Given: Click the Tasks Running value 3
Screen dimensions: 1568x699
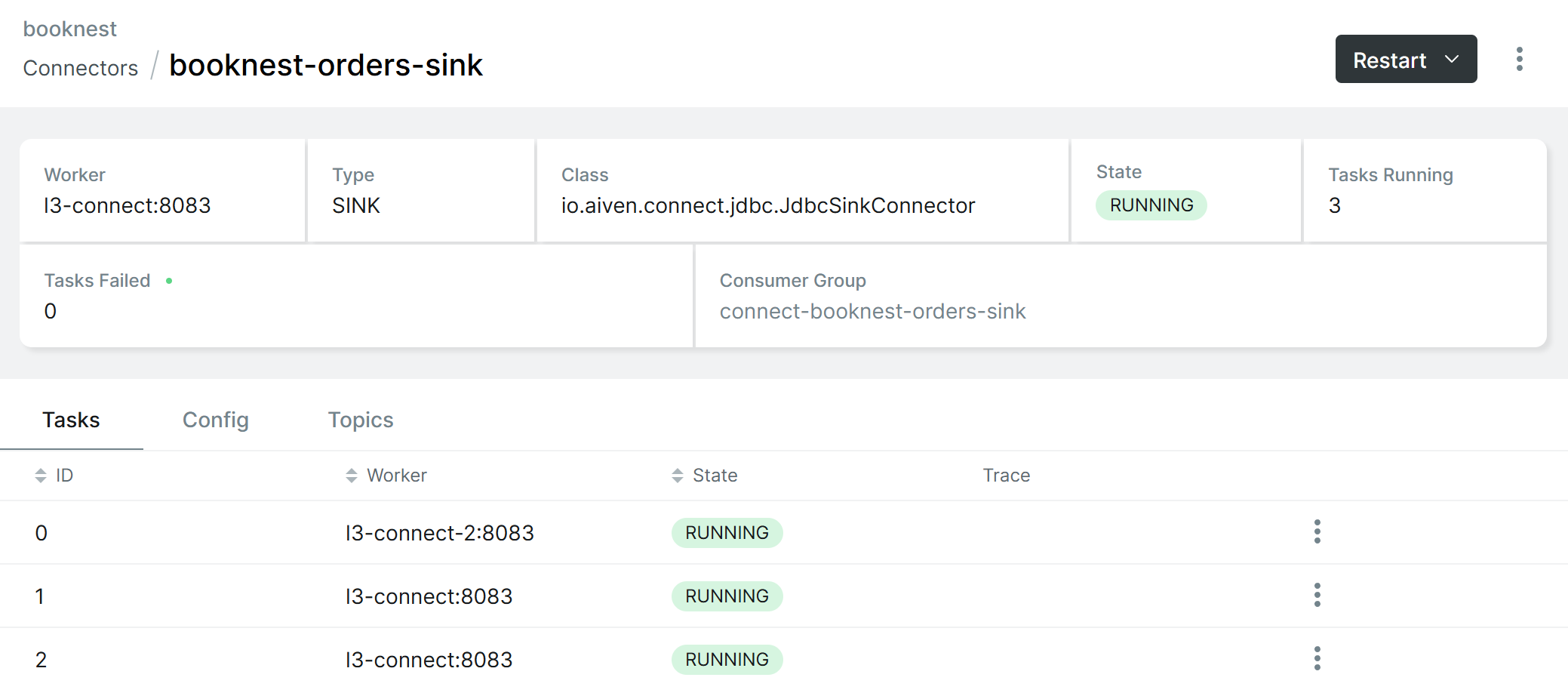Looking at the screenshot, I should tap(1335, 205).
